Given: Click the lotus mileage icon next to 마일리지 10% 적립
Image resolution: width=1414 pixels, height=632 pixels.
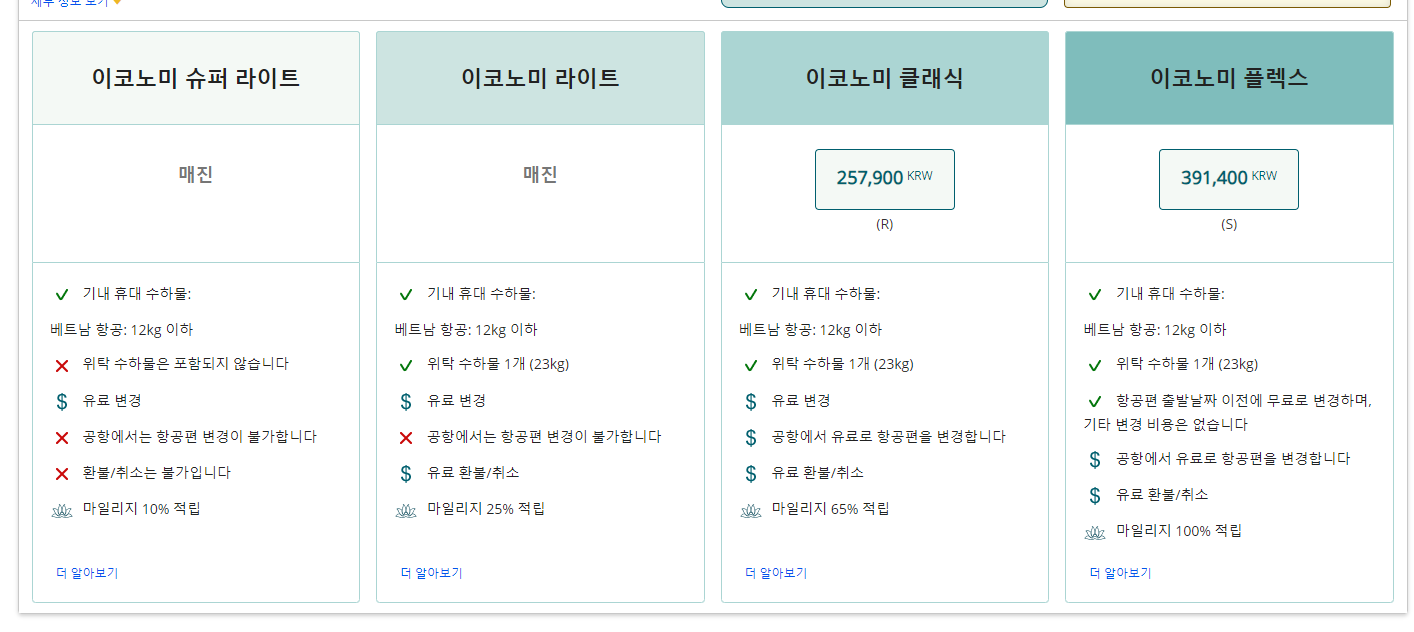Looking at the screenshot, I should (62, 508).
